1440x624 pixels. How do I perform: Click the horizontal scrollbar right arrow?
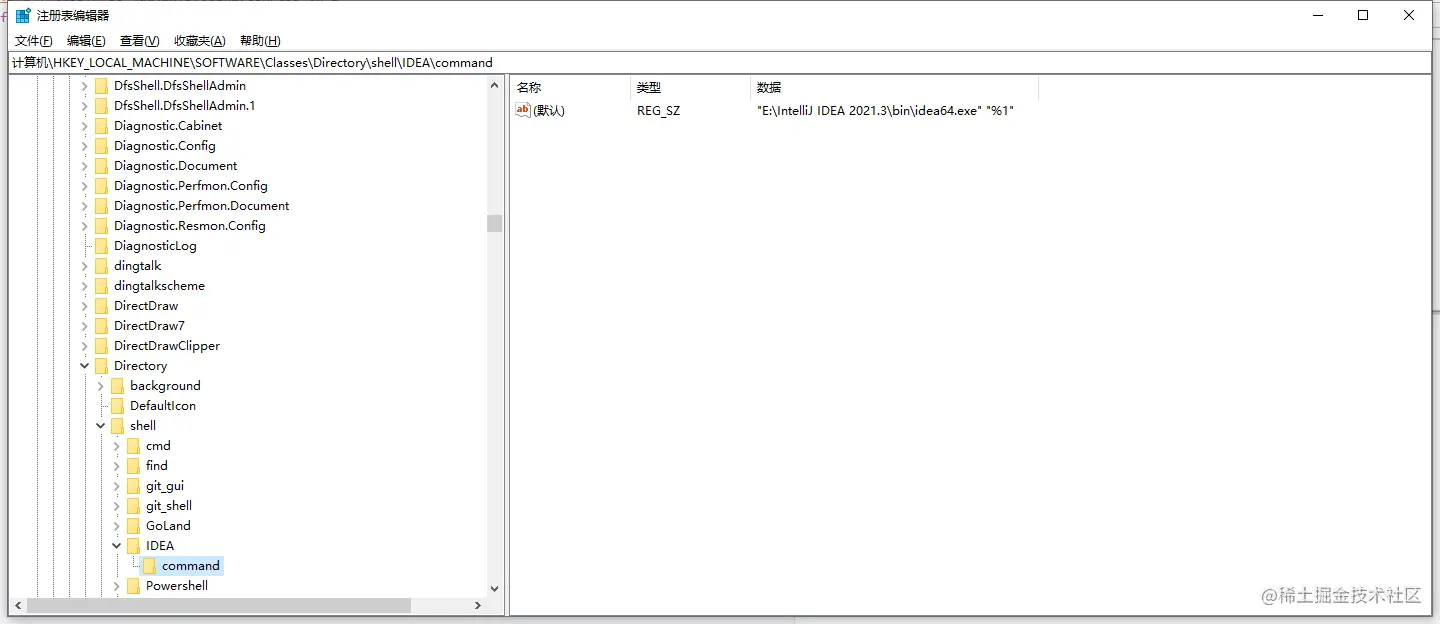478,606
